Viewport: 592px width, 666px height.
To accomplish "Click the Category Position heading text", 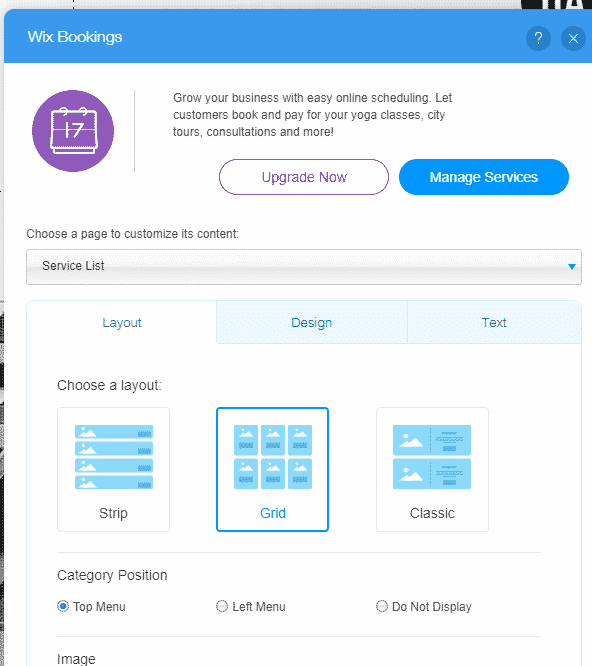I will pos(112,575).
